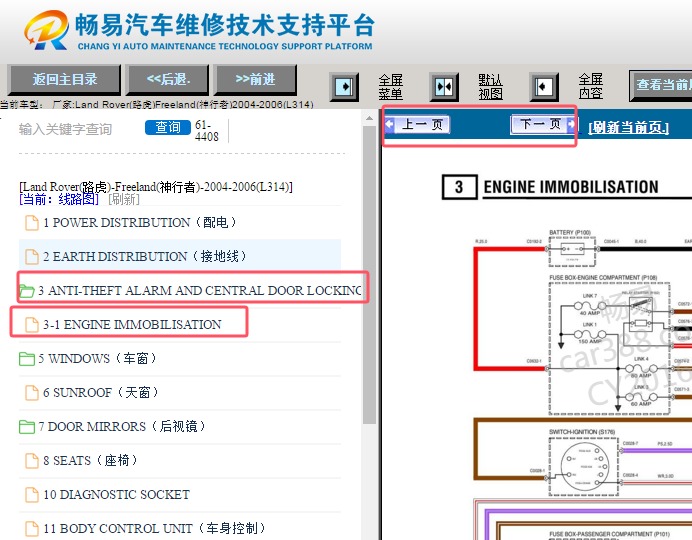Screen dimensions: 692x540
Task: Click the menu panel scrollbar thumb
Action: 369,275
